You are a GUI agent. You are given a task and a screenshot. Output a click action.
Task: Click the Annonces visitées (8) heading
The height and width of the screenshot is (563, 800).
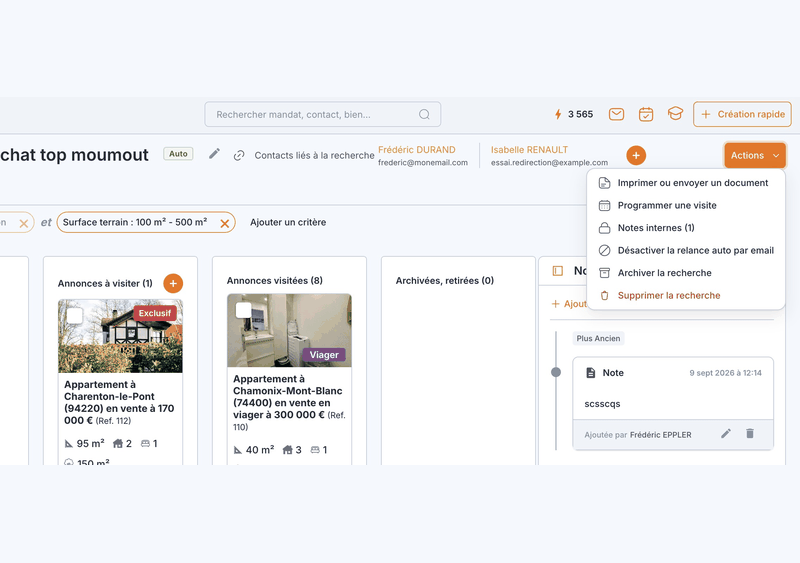(x=274, y=280)
